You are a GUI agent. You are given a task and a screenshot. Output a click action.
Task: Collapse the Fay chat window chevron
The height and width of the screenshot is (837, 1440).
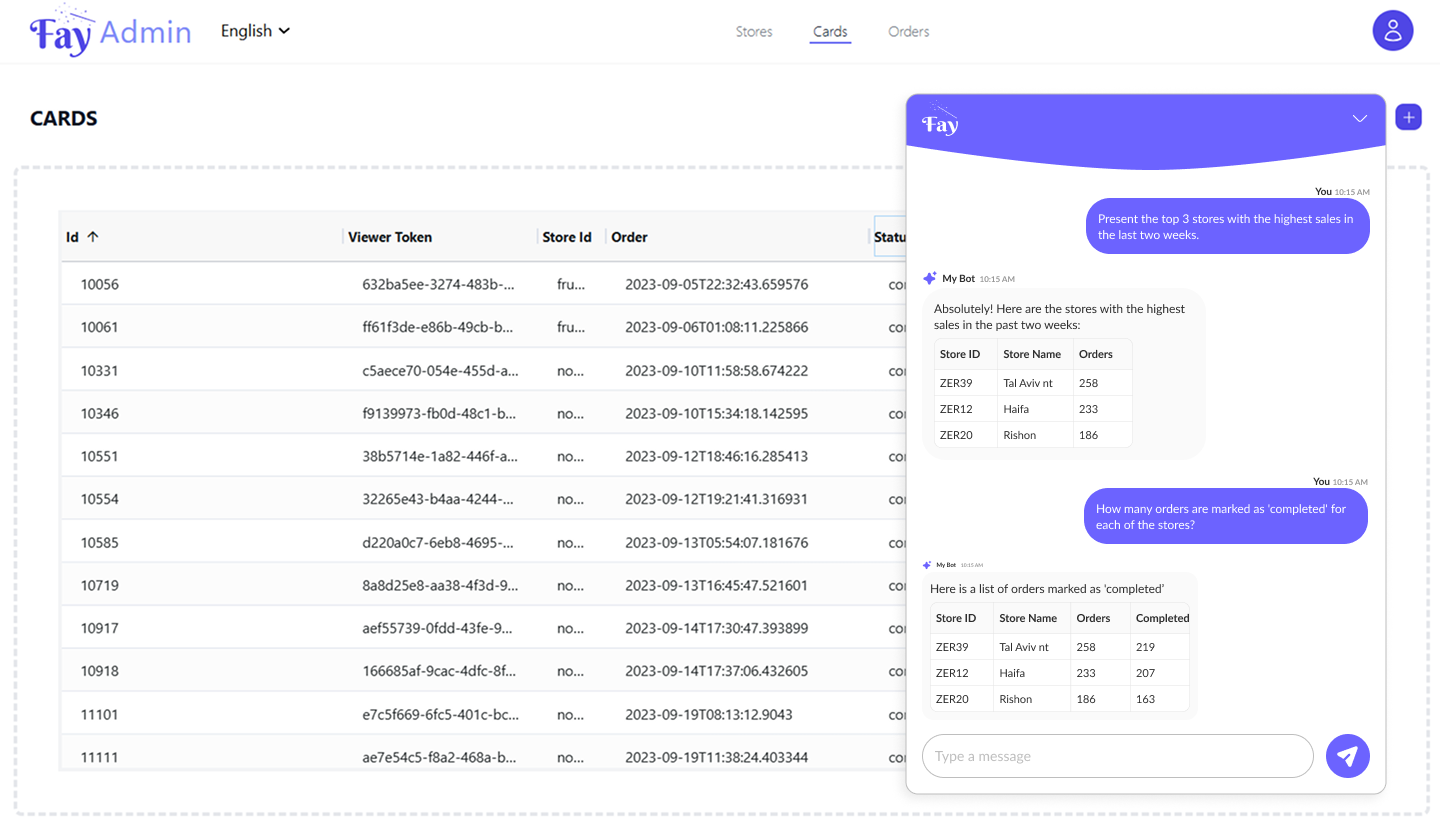(x=1359, y=119)
